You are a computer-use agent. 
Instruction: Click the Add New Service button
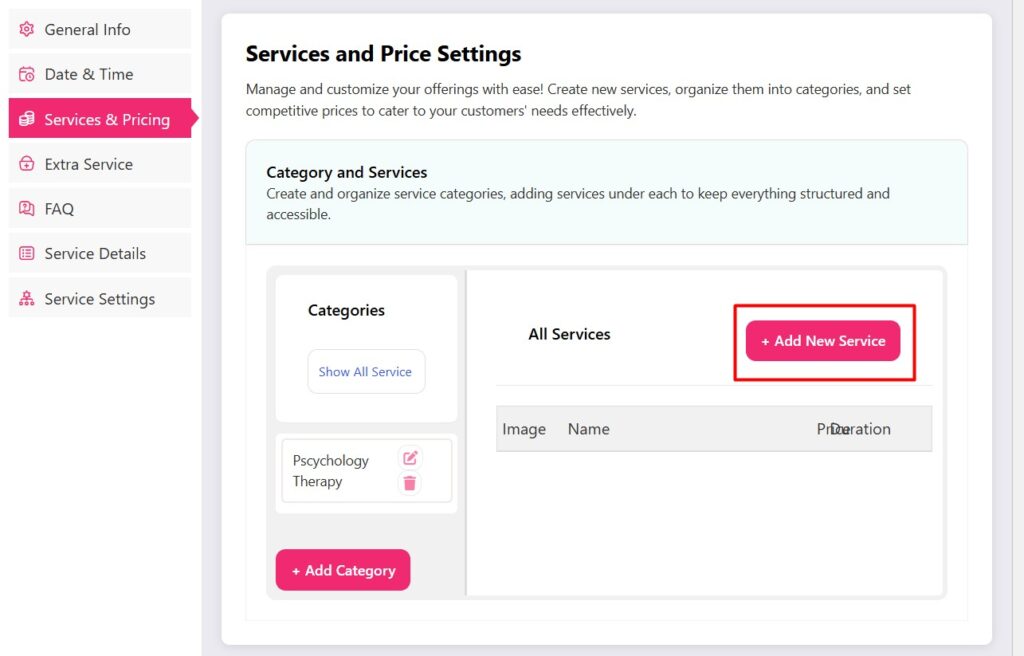coord(823,340)
